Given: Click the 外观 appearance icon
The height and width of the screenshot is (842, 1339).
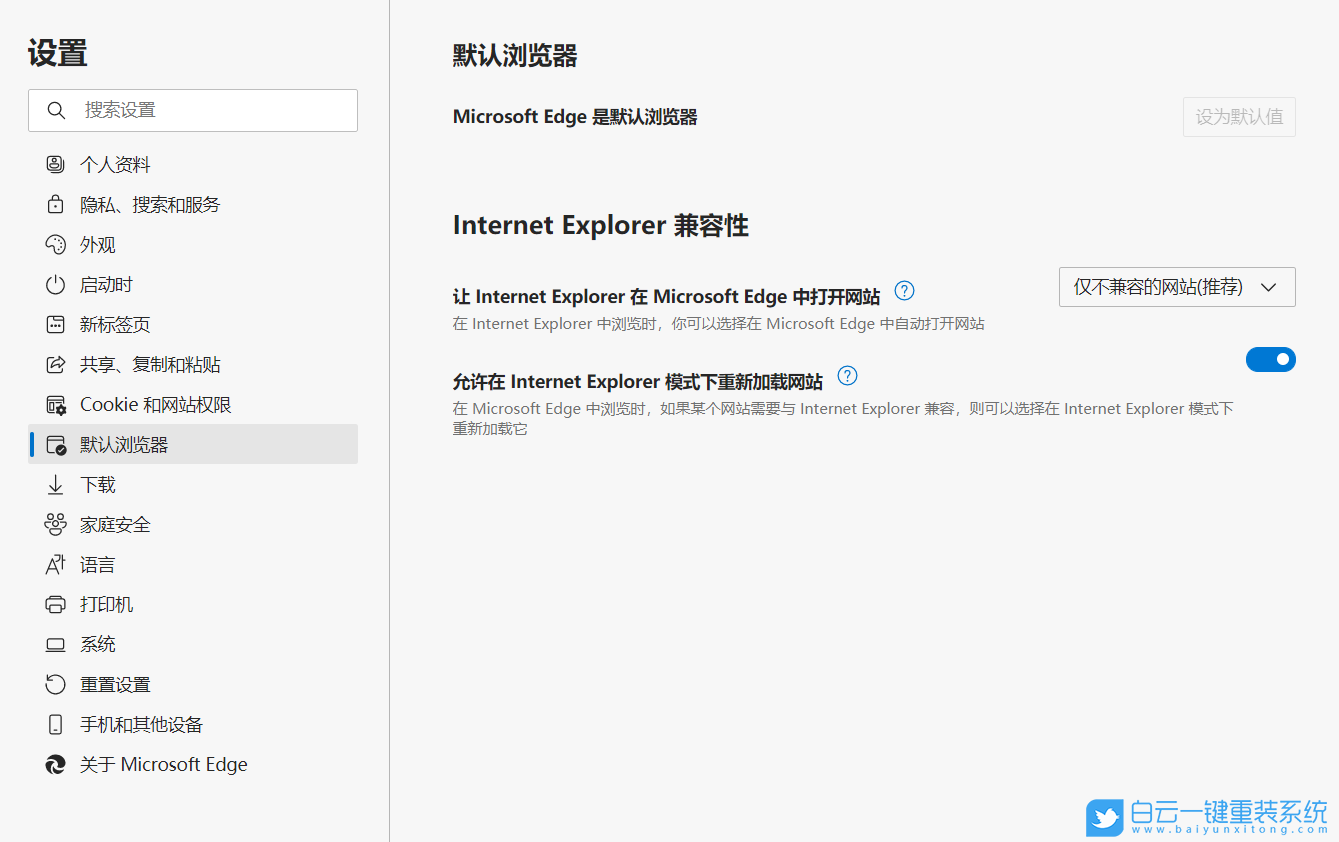Looking at the screenshot, I should (55, 244).
